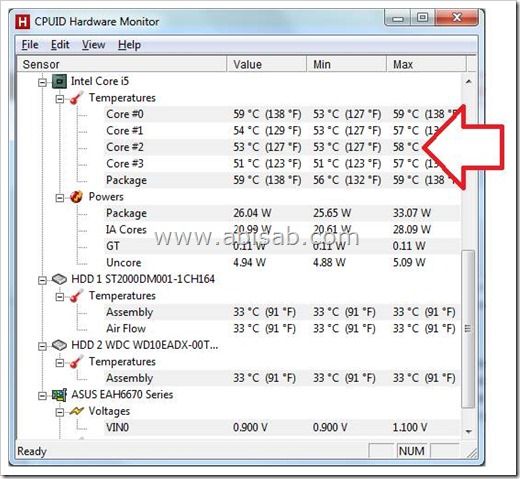Screen dimensions: 520x479
Task: Click the HDD 2 WDC drive icon
Action: [x=60, y=345]
